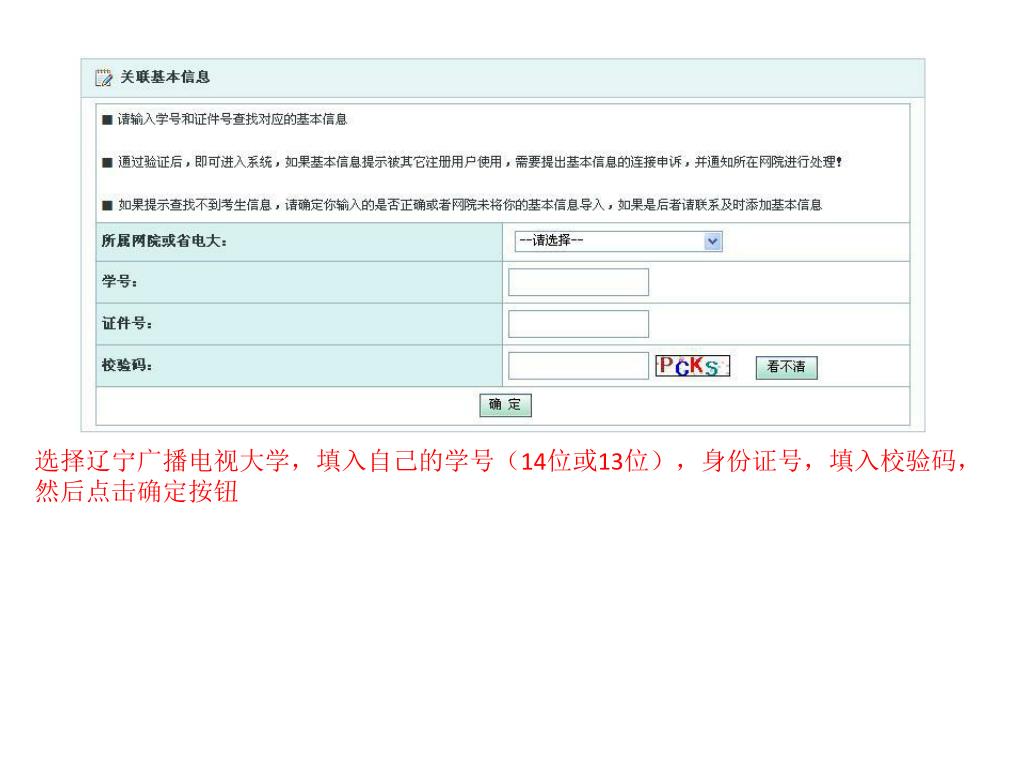Focus the 证件号 text box

(578, 324)
